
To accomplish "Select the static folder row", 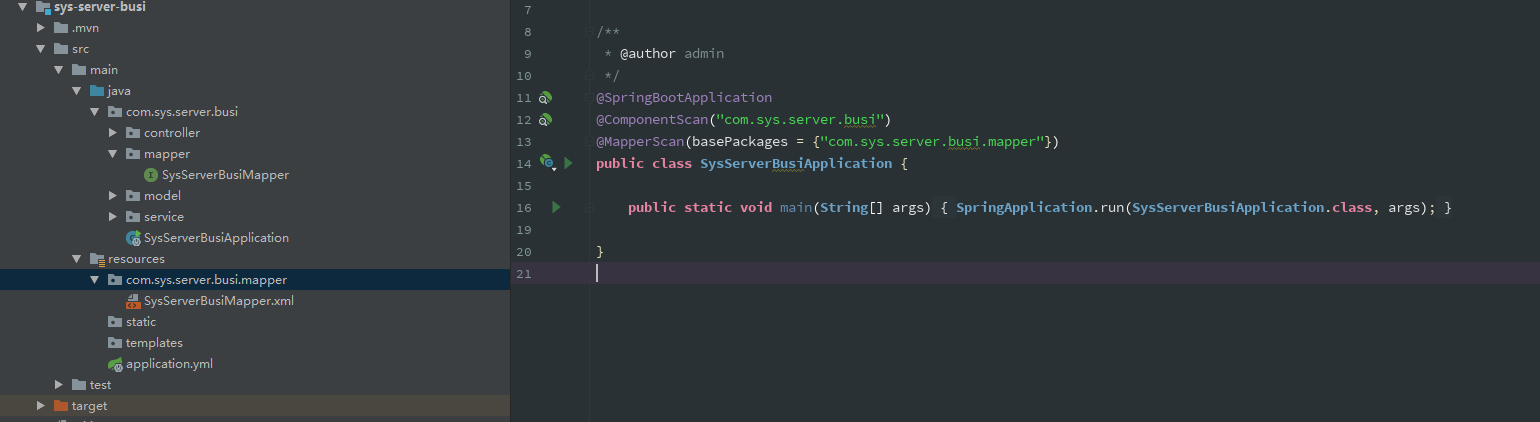I will (x=255, y=322).
